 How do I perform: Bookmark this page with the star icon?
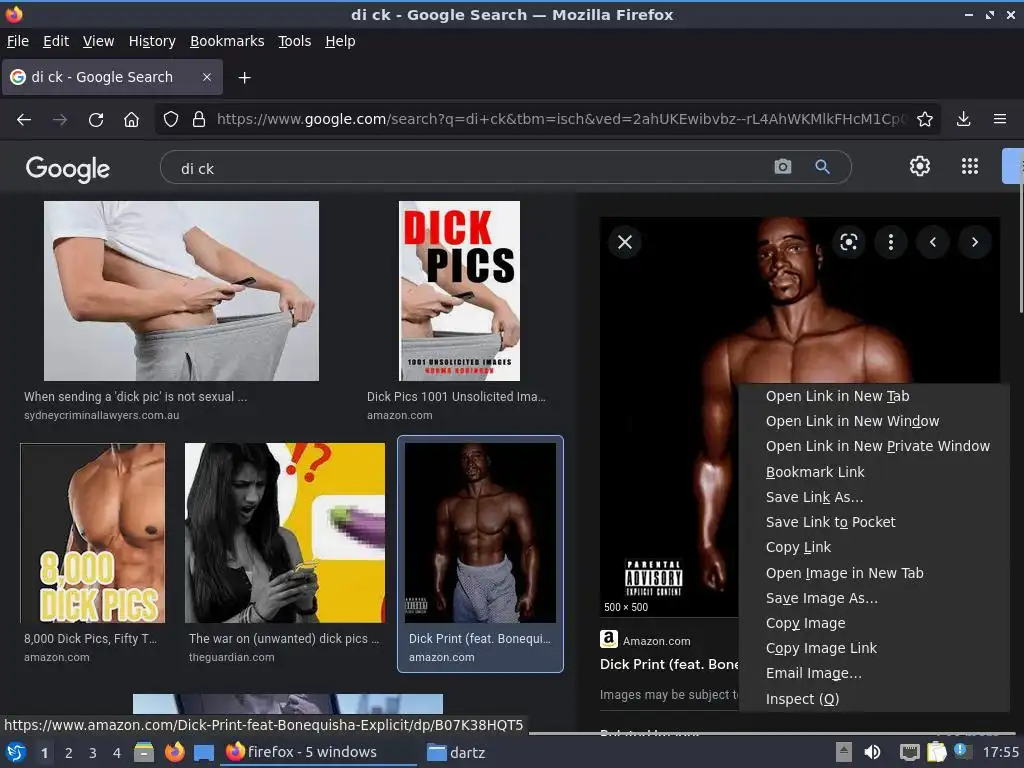click(x=925, y=120)
